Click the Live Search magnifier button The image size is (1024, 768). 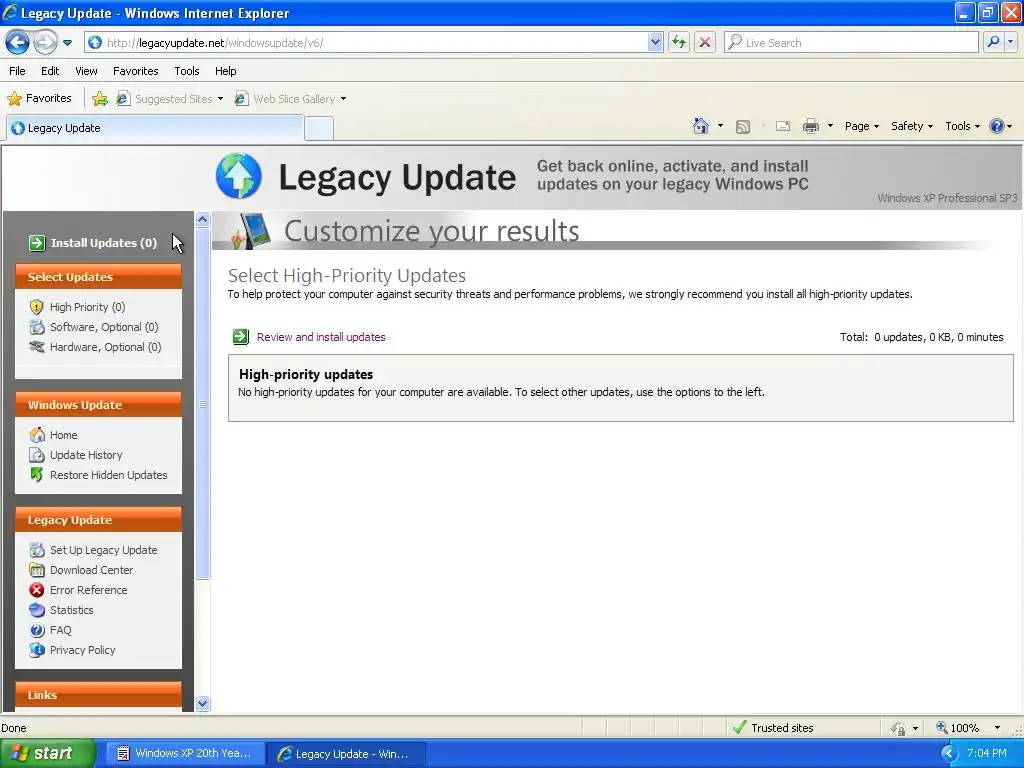pyautogui.click(x=993, y=42)
